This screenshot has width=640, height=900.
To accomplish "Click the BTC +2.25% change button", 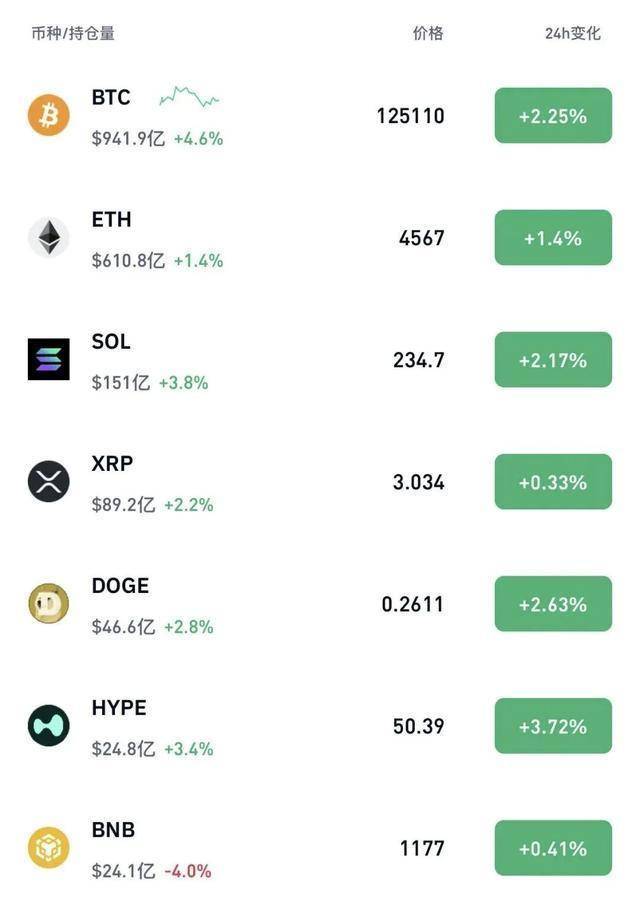I will 553,116.
